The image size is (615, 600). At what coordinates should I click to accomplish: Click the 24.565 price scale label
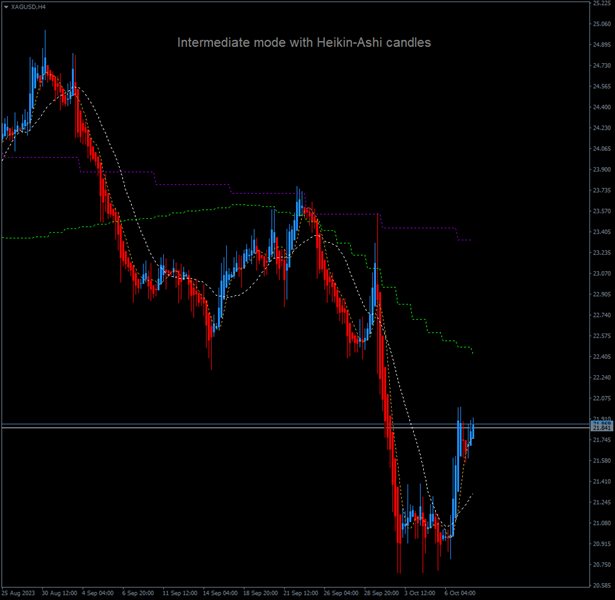[602, 86]
